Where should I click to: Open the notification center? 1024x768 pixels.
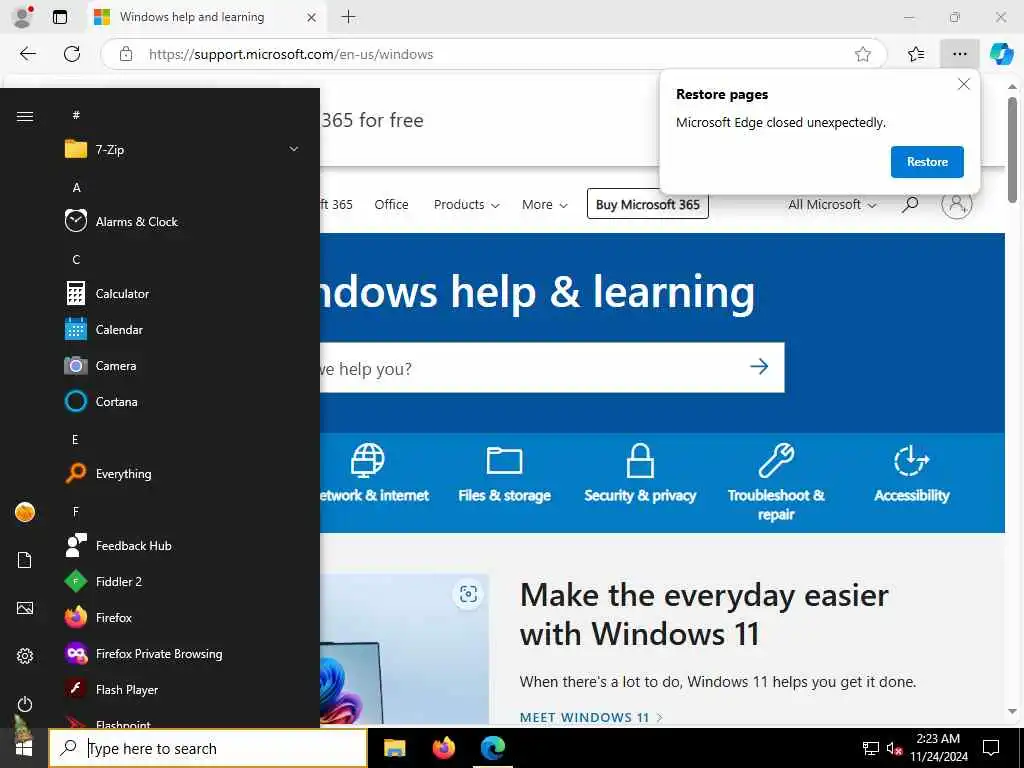(x=991, y=748)
